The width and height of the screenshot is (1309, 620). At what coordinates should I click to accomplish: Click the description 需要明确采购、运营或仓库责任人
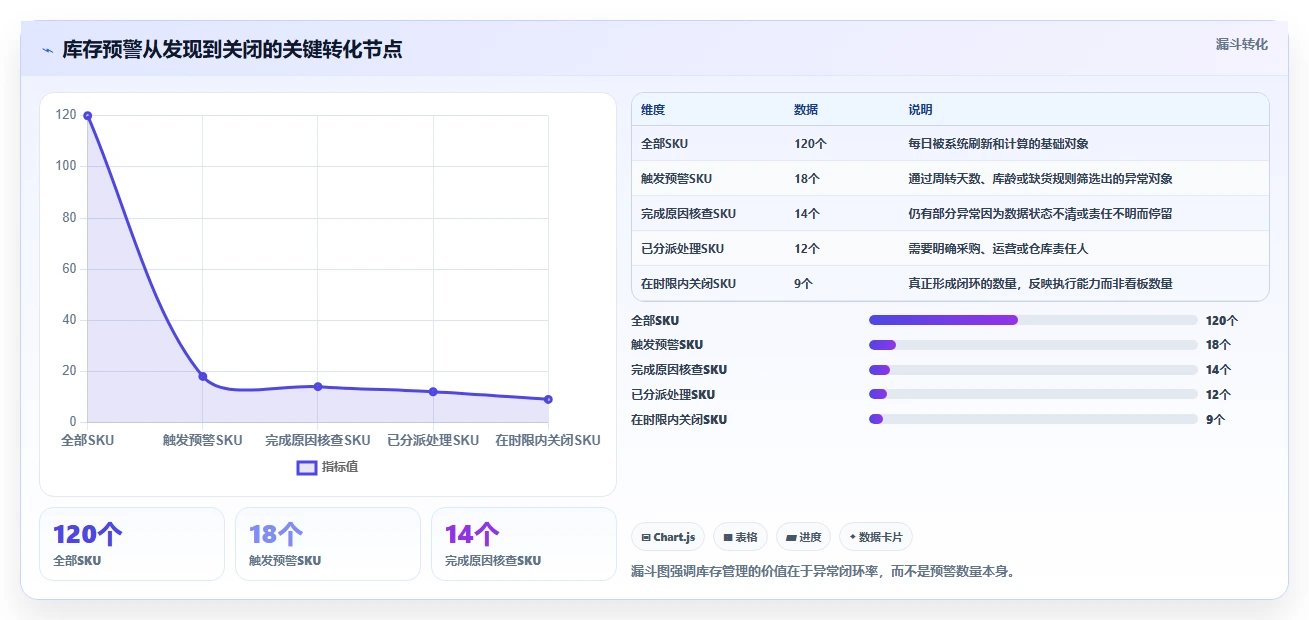click(998, 249)
